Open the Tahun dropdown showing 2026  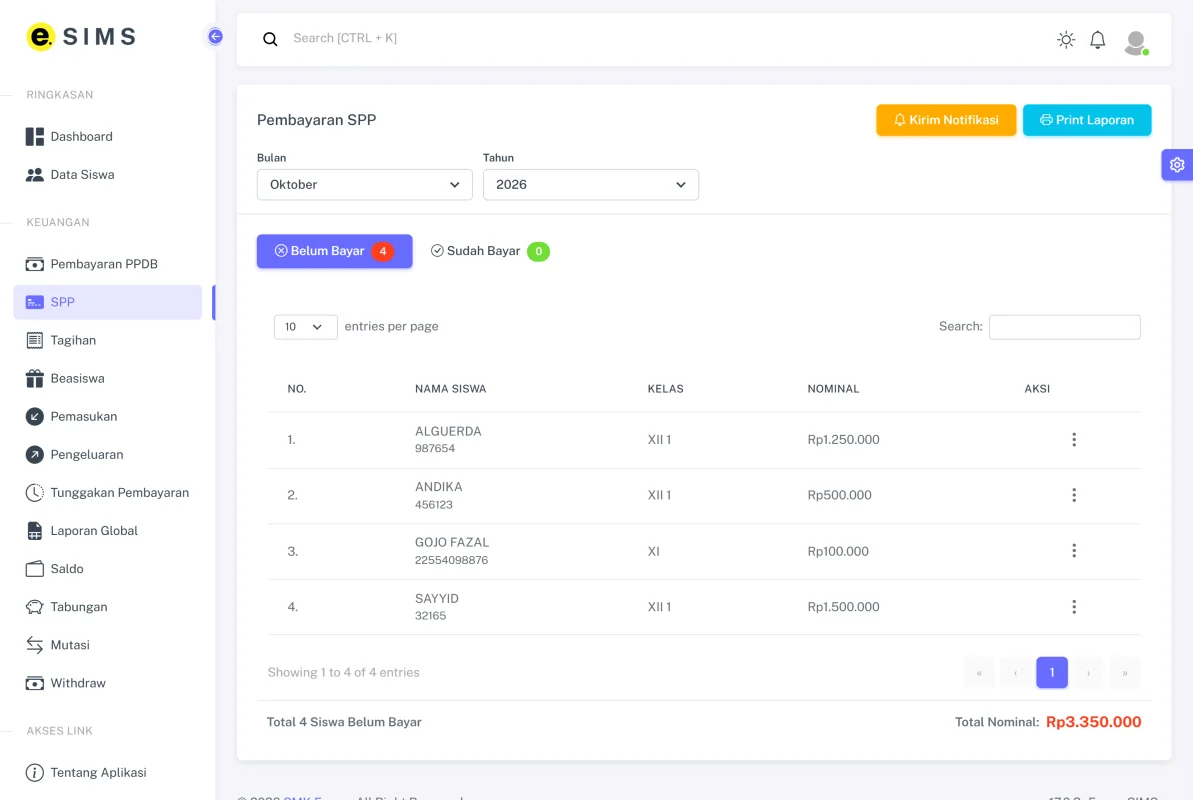tap(590, 185)
